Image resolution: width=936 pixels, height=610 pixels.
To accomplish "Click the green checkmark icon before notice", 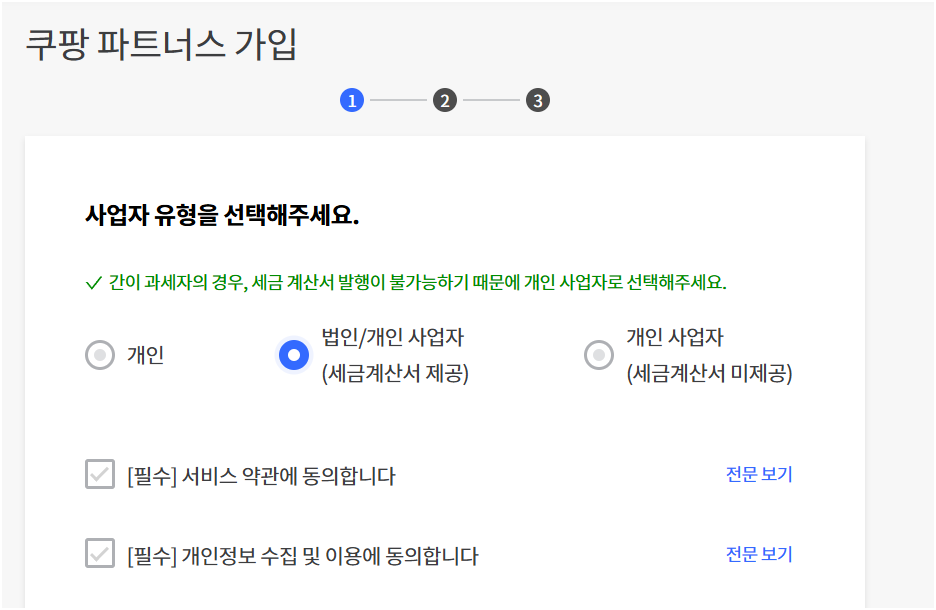I will click(94, 283).
